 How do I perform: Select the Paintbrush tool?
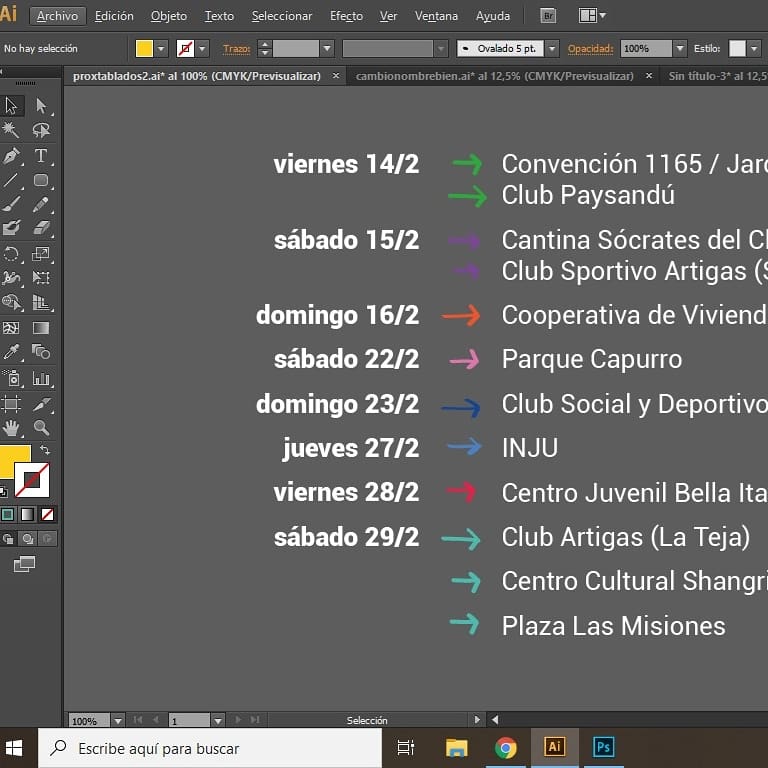11,204
